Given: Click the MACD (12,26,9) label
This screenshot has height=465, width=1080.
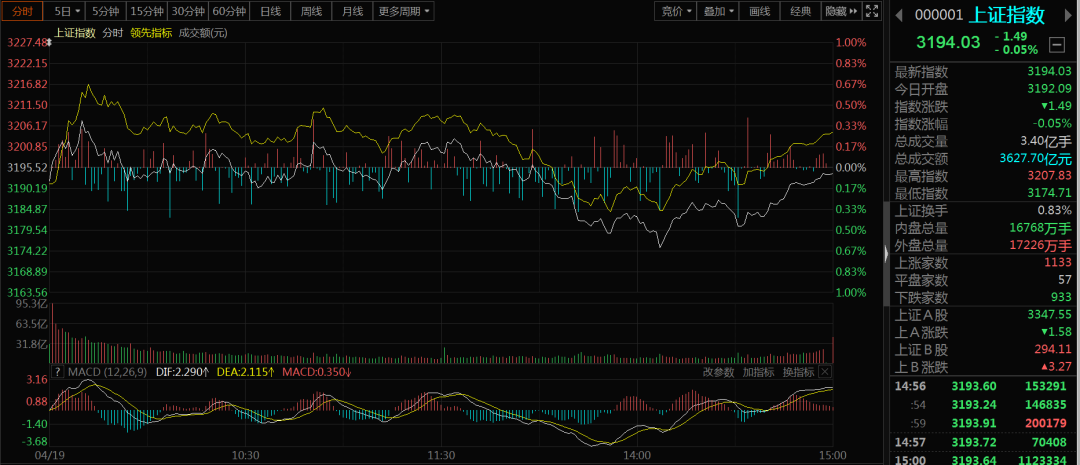Looking at the screenshot, I should (x=107, y=372).
